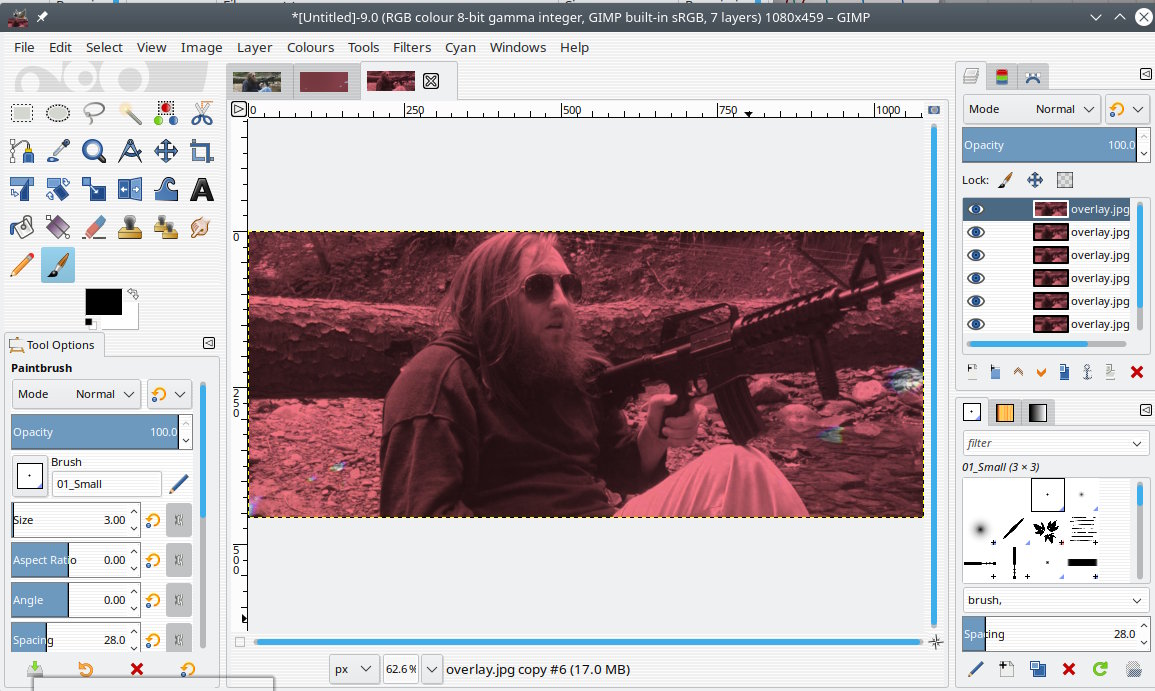
Task: Switch to the Channels tab
Action: 1002,77
